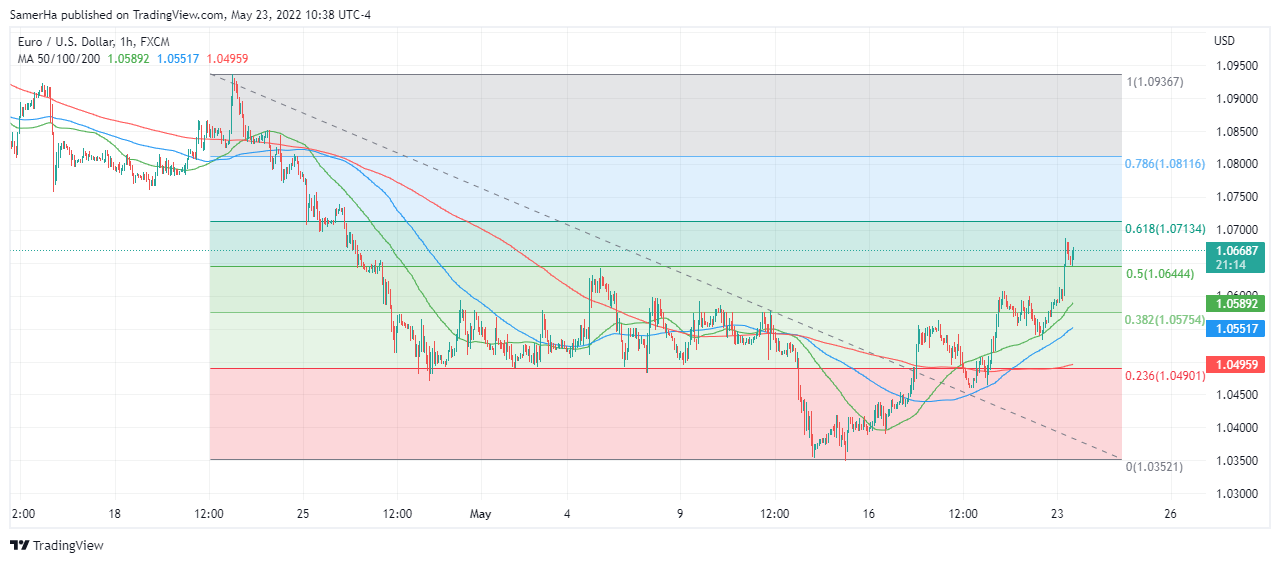Image resolution: width=1280 pixels, height=563 pixels.
Task: Click the red 1.04959 price axis tag
Action: coord(1237,364)
